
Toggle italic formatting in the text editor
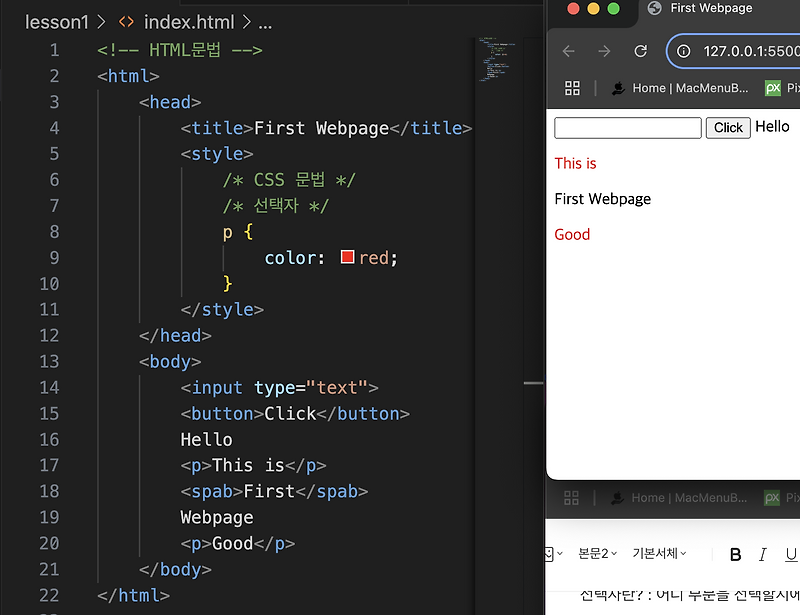pos(763,554)
